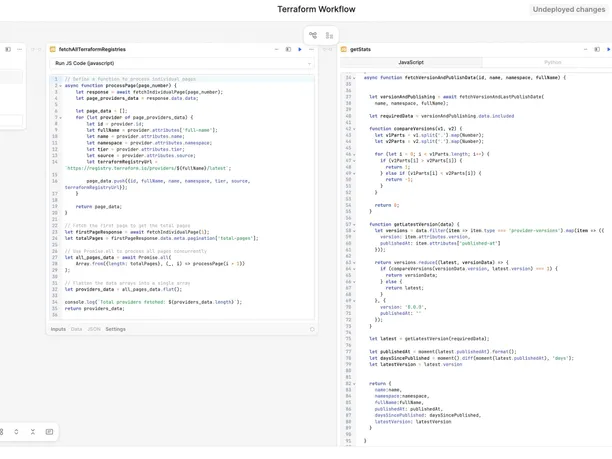Click the workflow graph layout icon
This screenshot has width=612, height=459.
click(313, 35)
